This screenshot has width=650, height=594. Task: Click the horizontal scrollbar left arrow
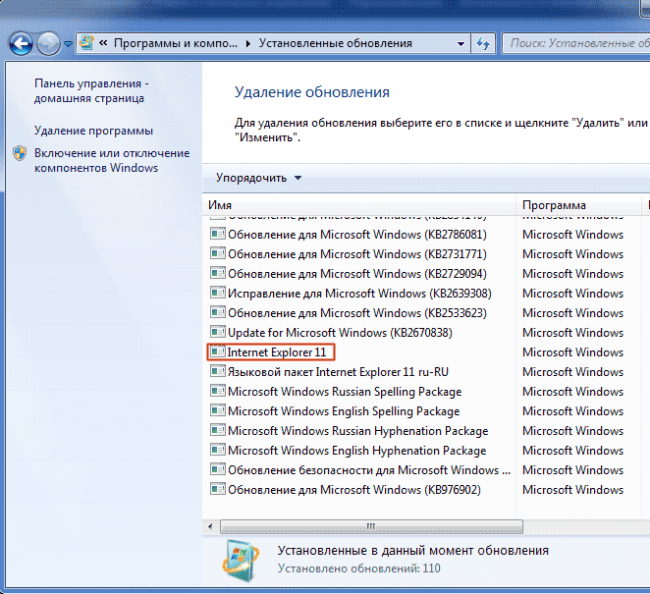(x=211, y=526)
